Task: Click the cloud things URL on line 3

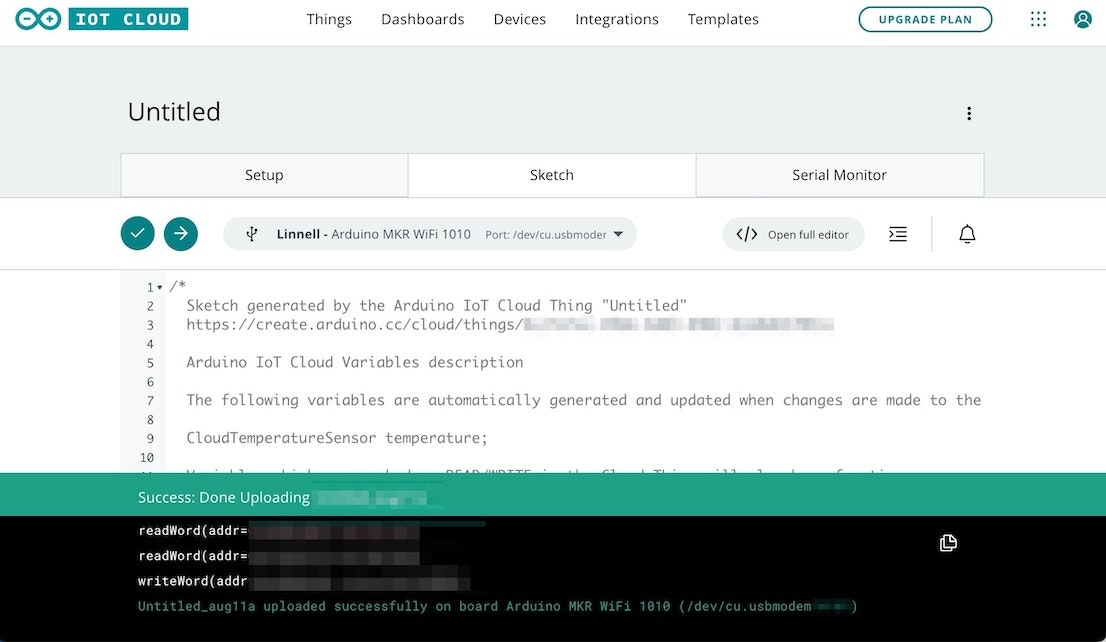Action: [x=510, y=325]
